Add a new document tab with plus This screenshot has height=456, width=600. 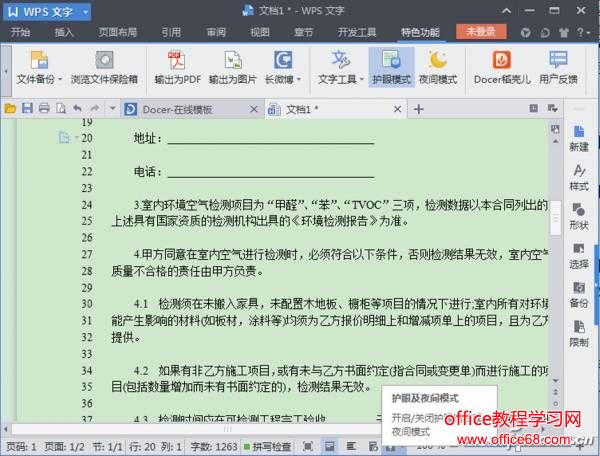click(419, 109)
